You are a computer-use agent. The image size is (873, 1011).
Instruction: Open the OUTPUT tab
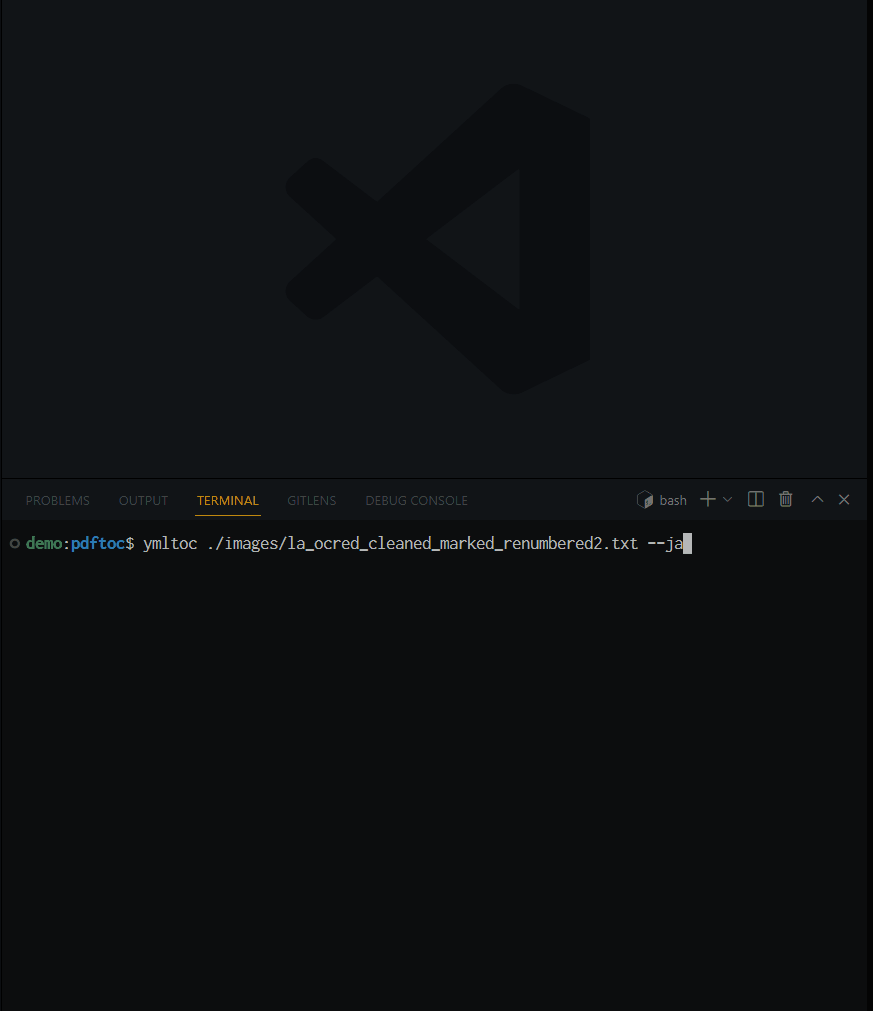(143, 500)
